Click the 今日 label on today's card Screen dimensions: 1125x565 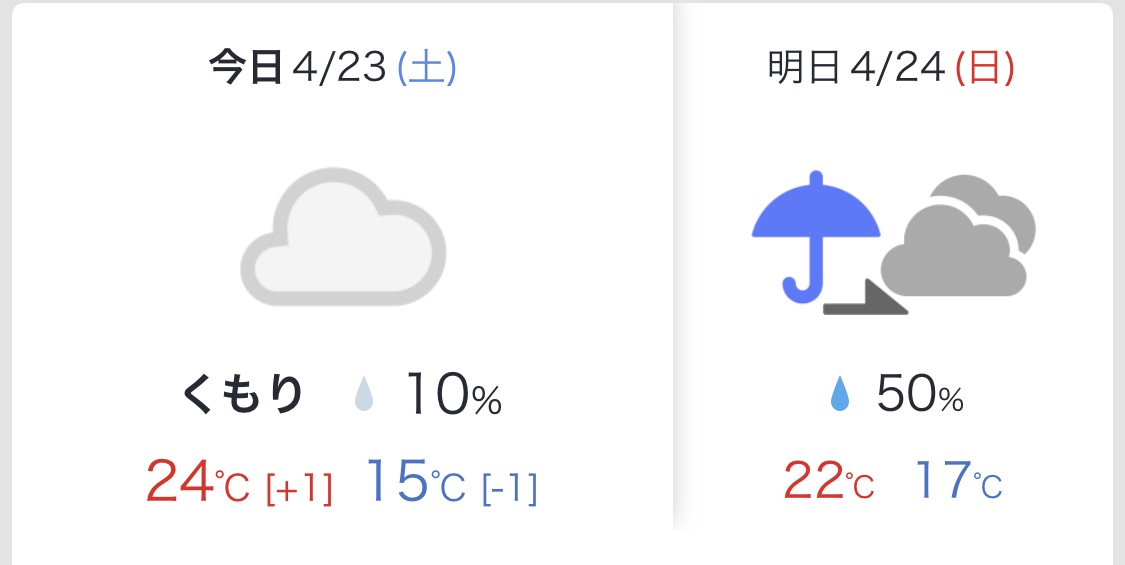tap(245, 68)
